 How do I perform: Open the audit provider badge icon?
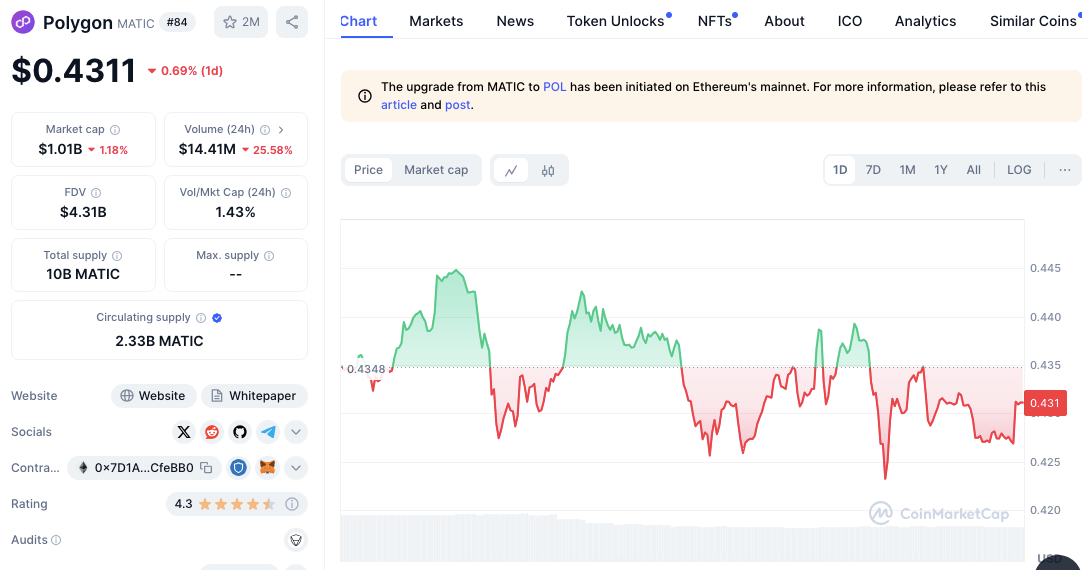coord(296,540)
